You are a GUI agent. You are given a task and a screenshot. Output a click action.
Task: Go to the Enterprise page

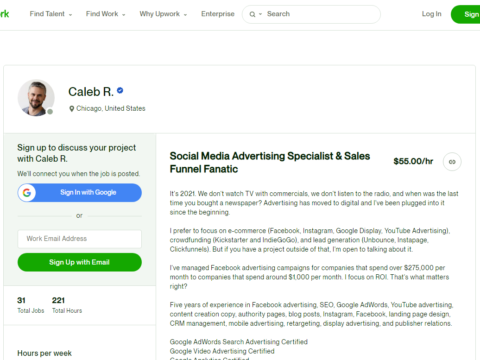pyautogui.click(x=218, y=14)
